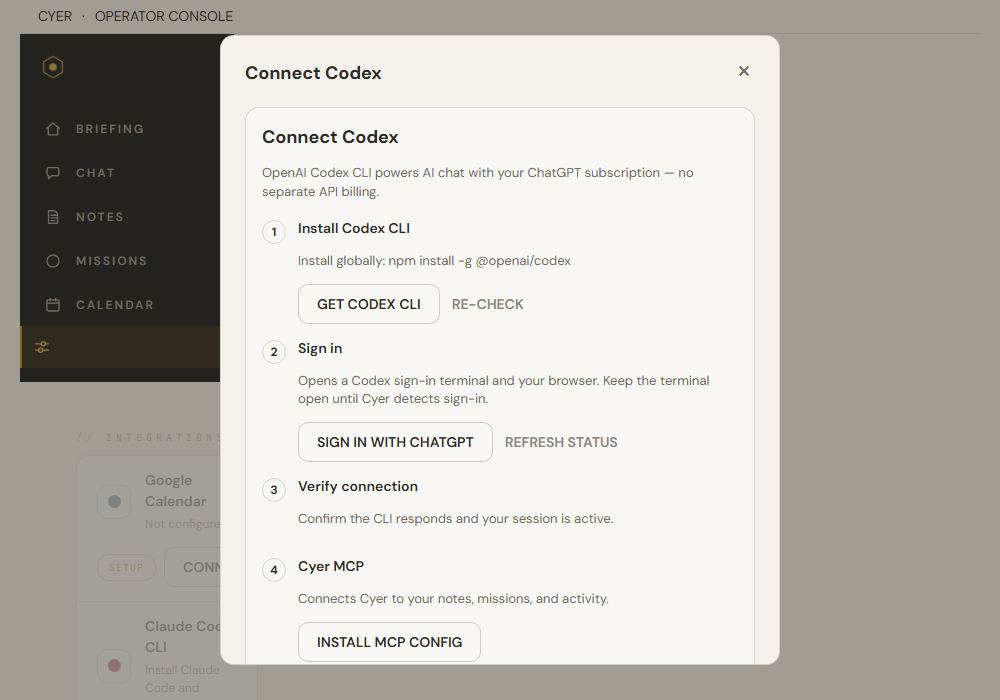Click the 'Install Codex CLI' step heading
This screenshot has height=700, width=1000.
pos(354,228)
